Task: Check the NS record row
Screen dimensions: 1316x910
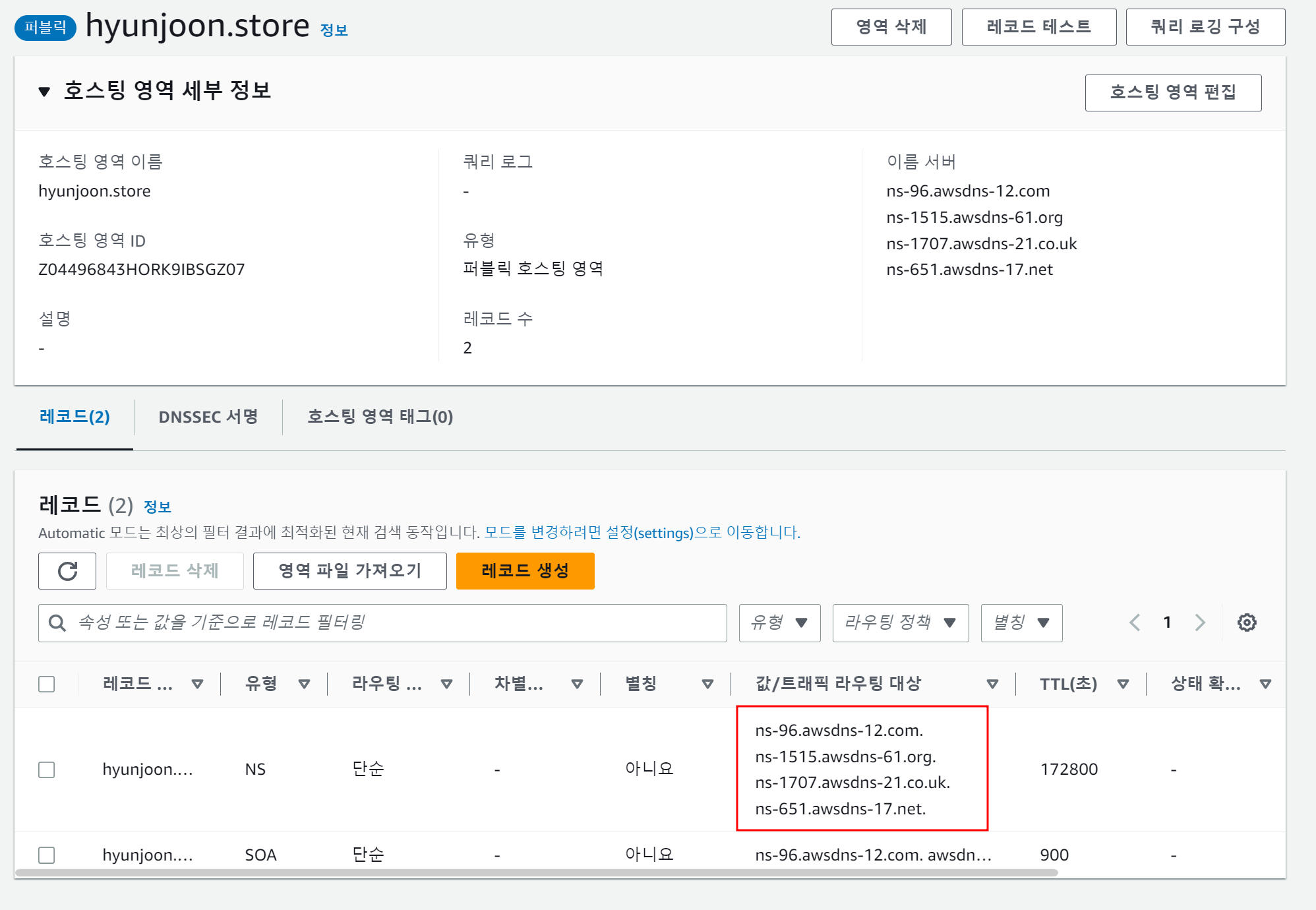Action: (47, 770)
